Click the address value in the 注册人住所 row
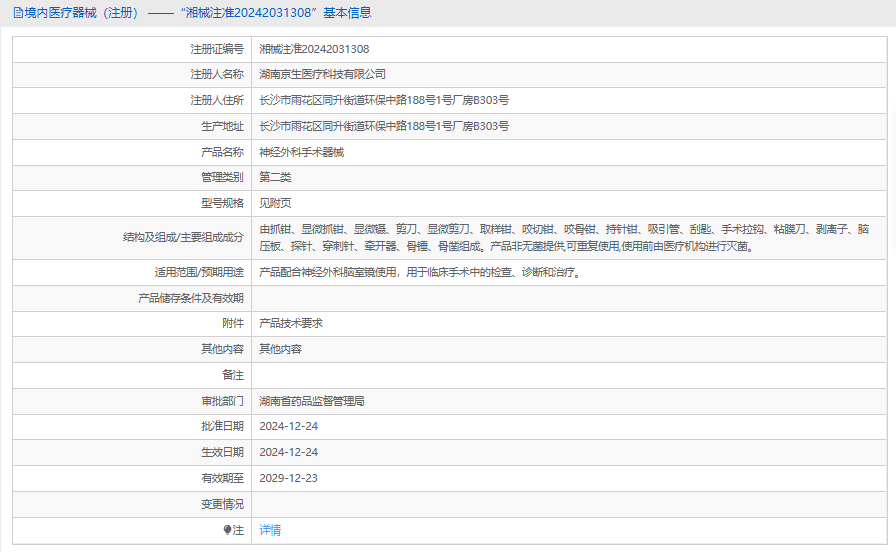 coord(384,100)
